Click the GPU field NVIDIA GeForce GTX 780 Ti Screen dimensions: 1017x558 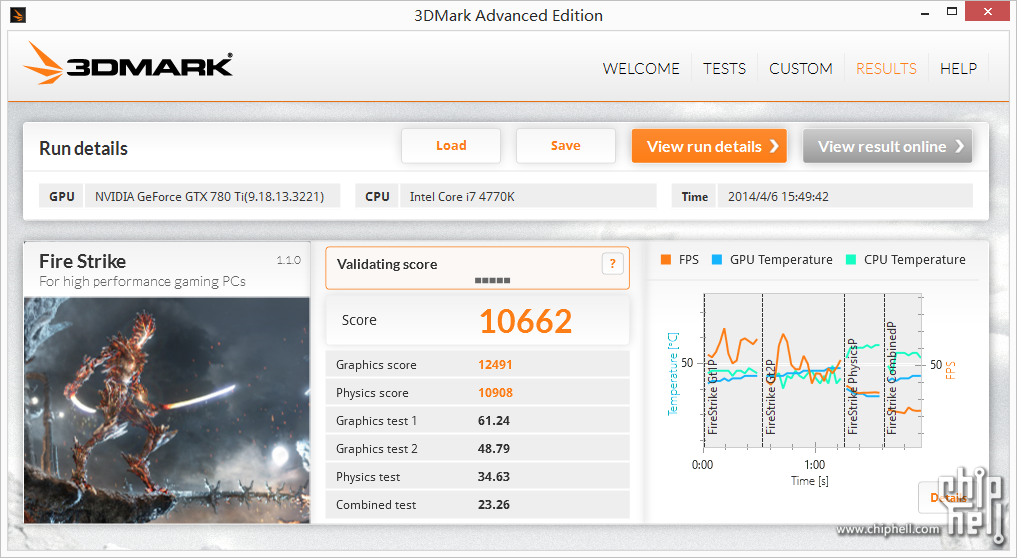[x=212, y=196]
